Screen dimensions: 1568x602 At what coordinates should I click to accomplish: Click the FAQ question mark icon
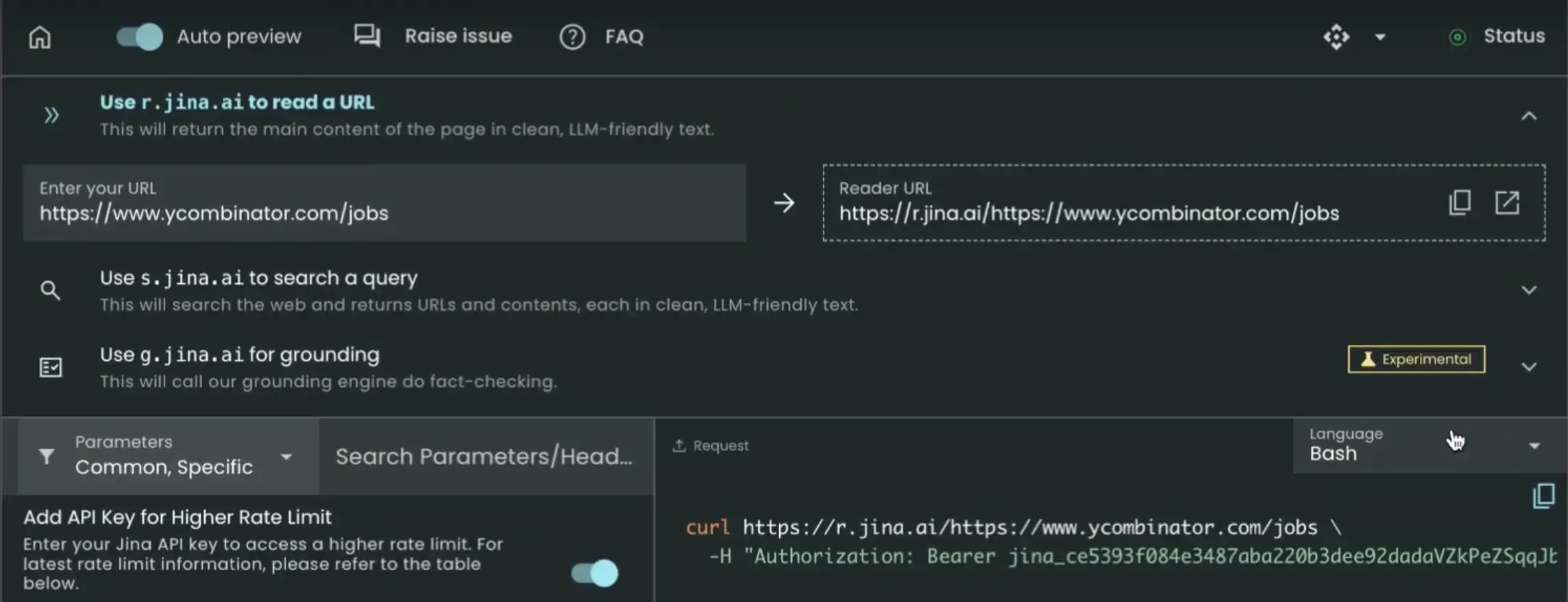(x=572, y=37)
